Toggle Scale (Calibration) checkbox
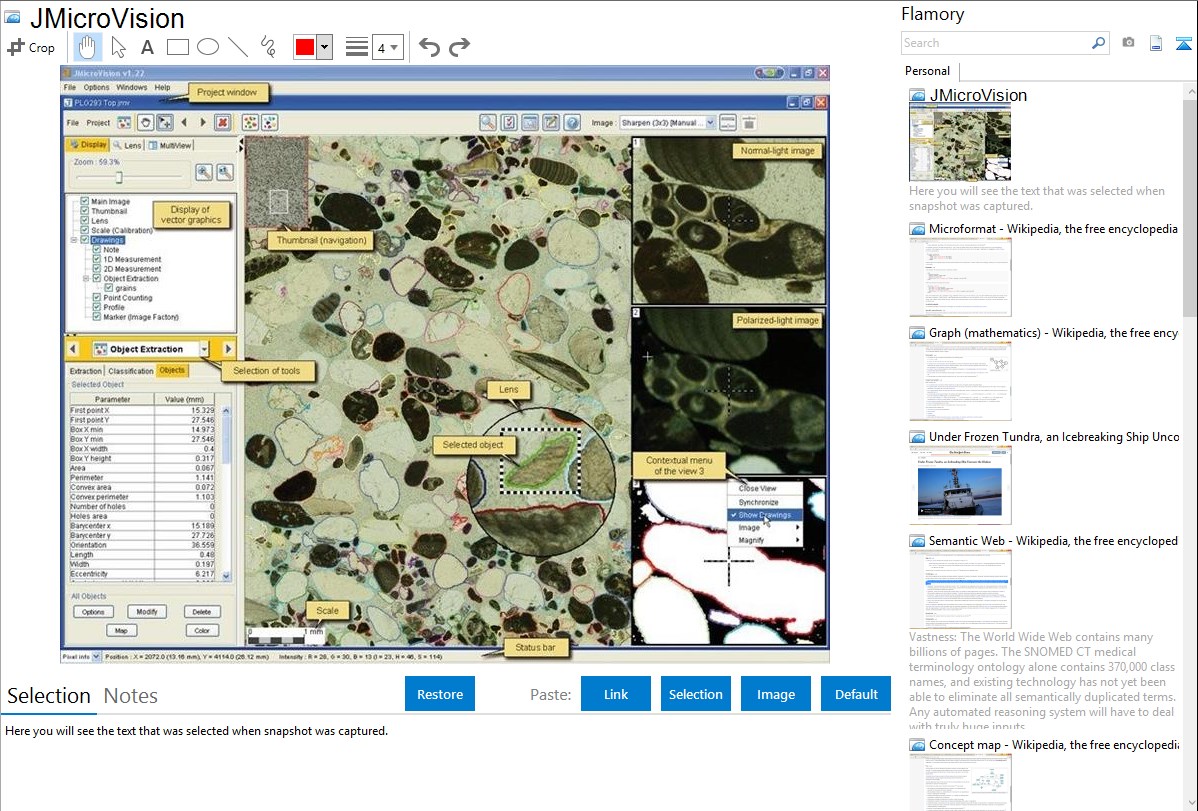 (85, 230)
